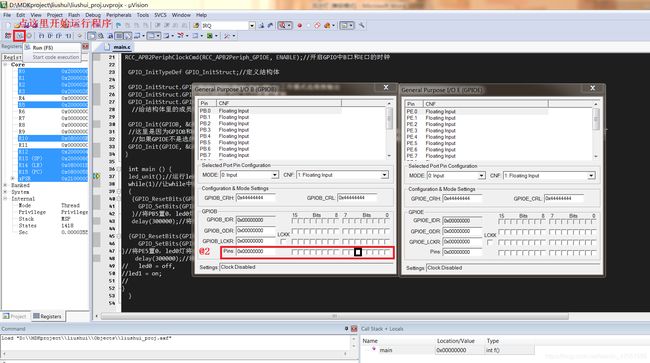
Task: Toggle bit 15 in the GPIOE_IDR row
Action: tap(501, 222)
